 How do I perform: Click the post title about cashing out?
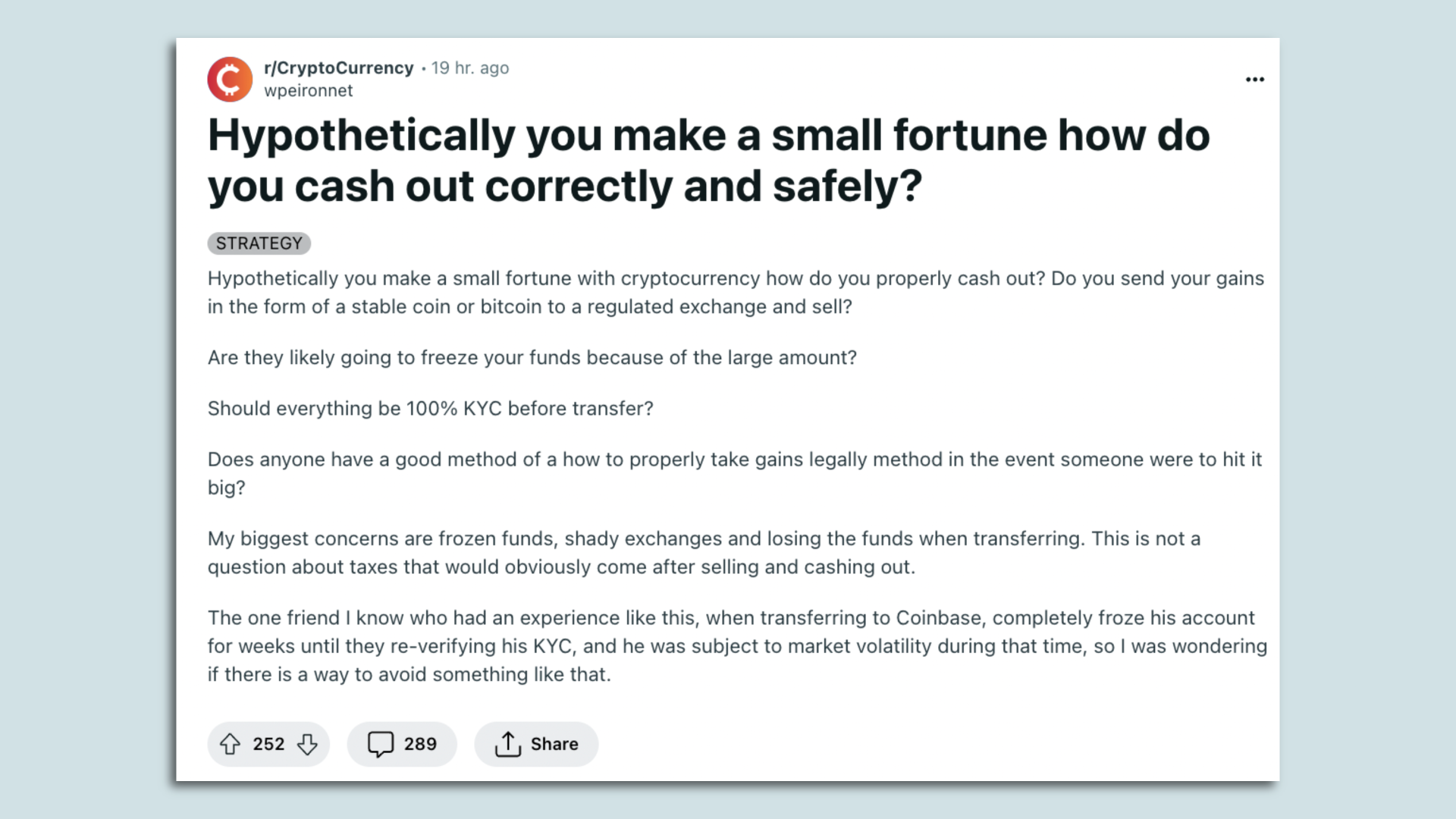708,160
